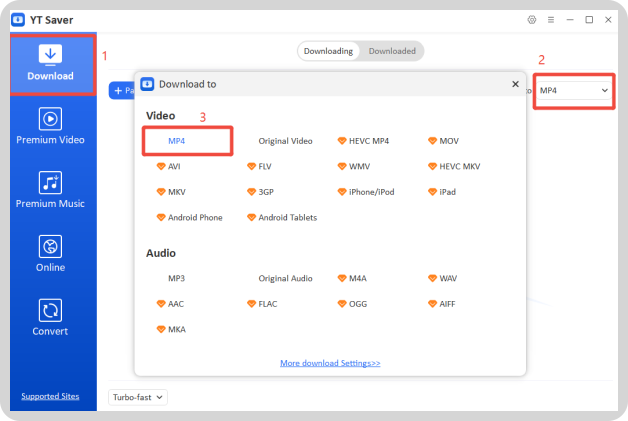Pick FLV video format

point(259,166)
